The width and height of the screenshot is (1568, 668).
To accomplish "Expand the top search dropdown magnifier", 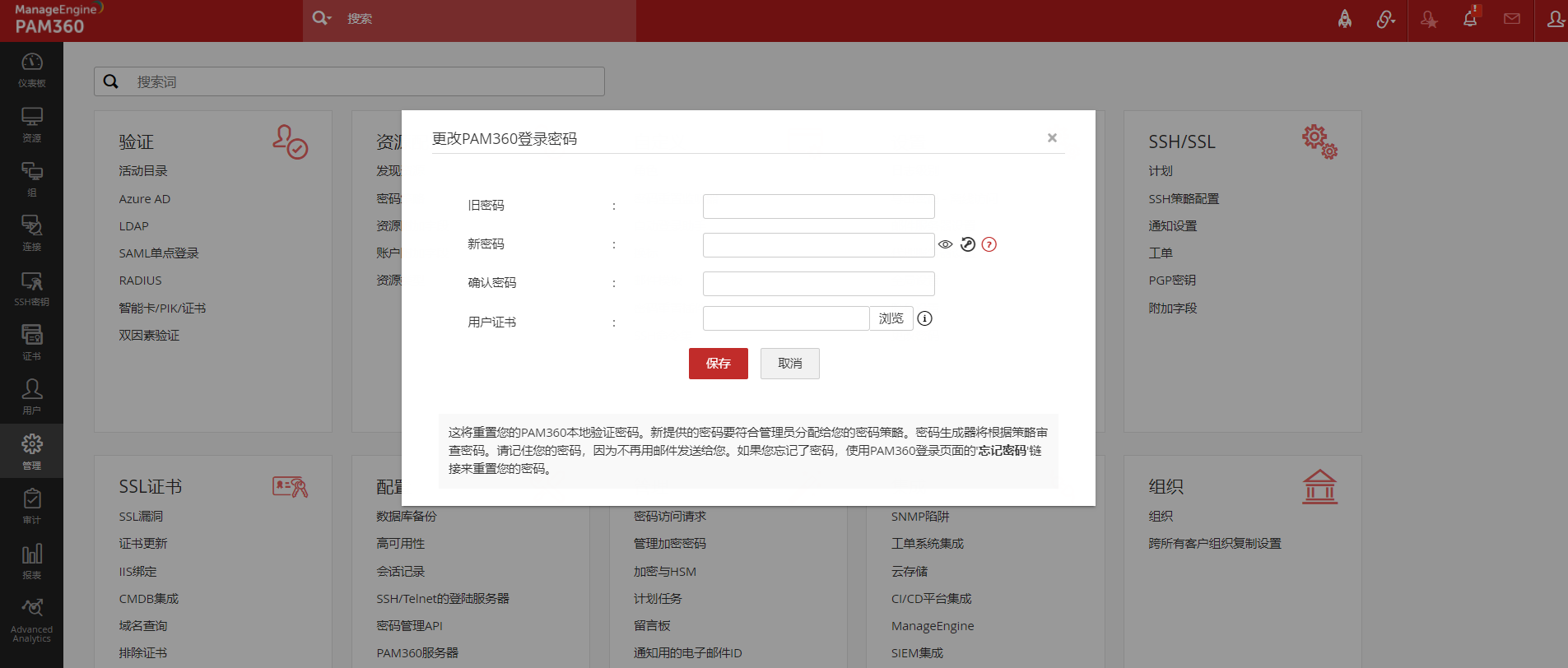I will coord(321,18).
